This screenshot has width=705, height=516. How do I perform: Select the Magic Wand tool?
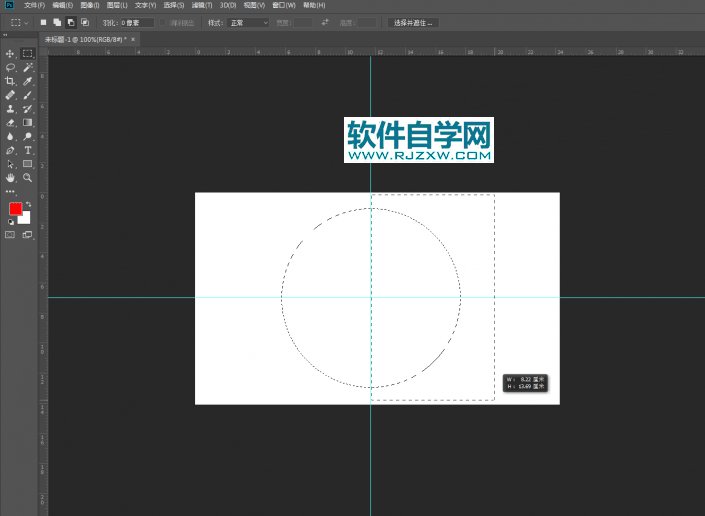(28, 67)
